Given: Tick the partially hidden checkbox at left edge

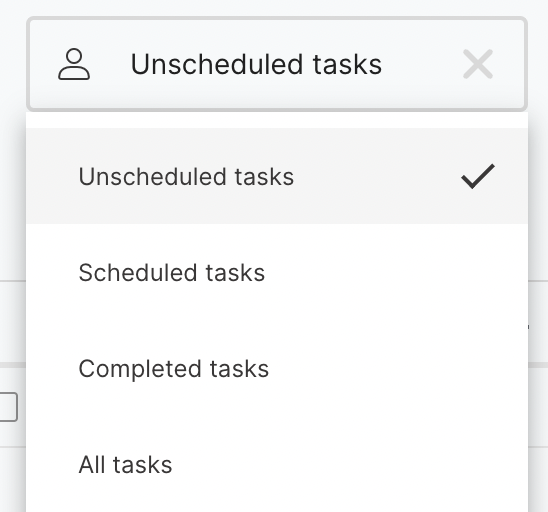Looking at the screenshot, I should coord(8,407).
